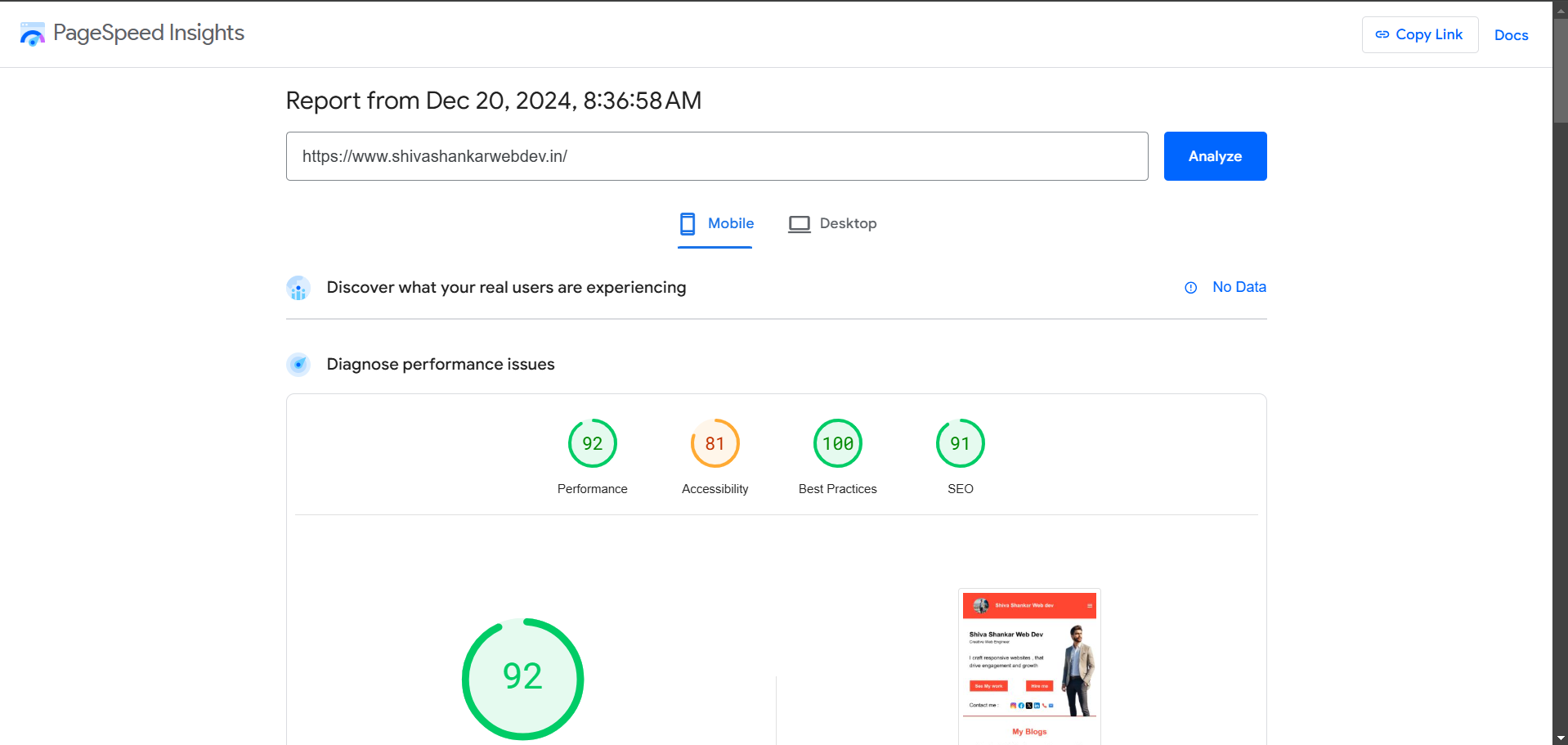
Task: Click the Diagnose performance issues radar icon
Action: 298,364
